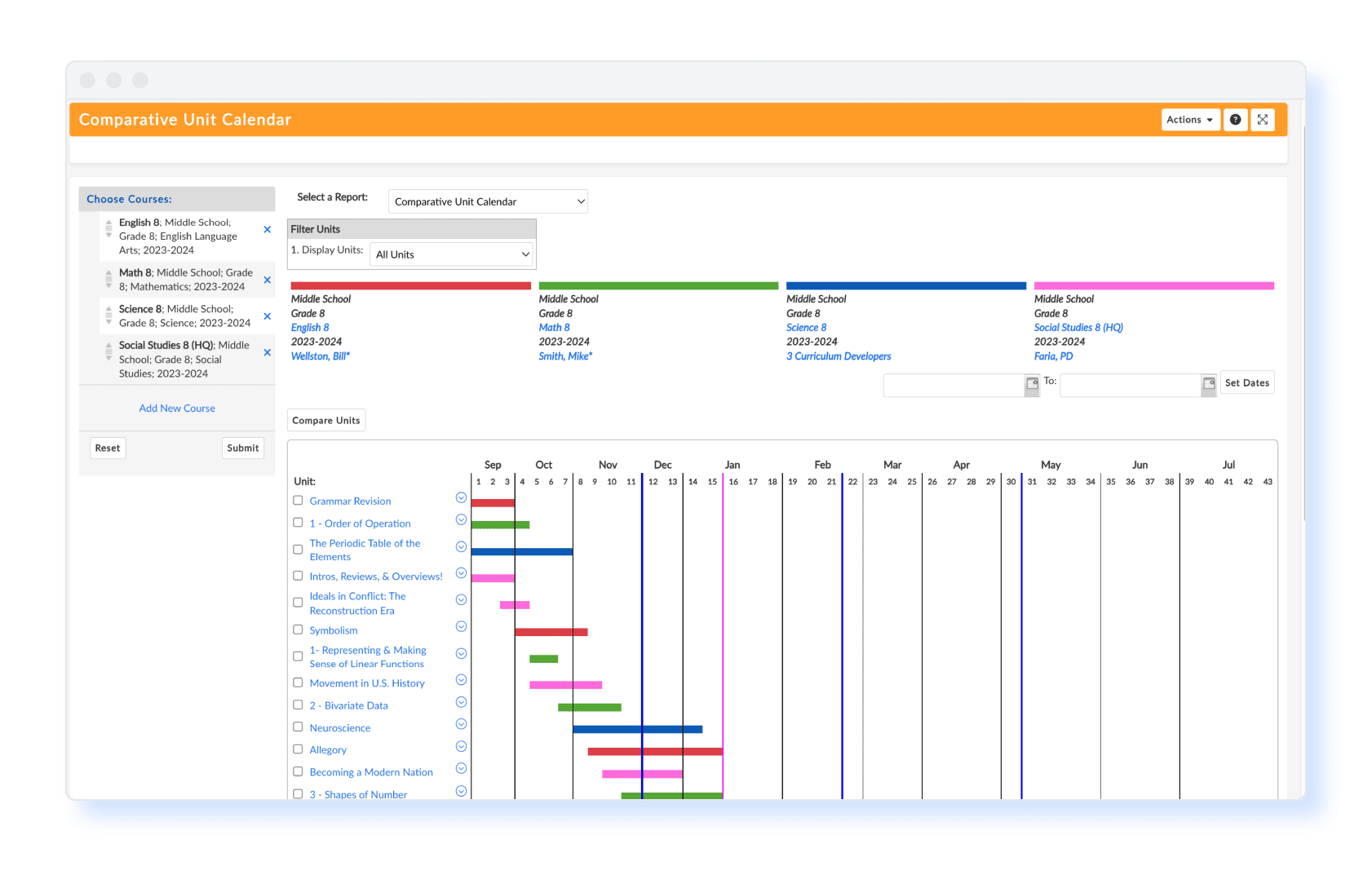
Task: Click the fullscreen expand icon in header
Action: coord(1262,120)
